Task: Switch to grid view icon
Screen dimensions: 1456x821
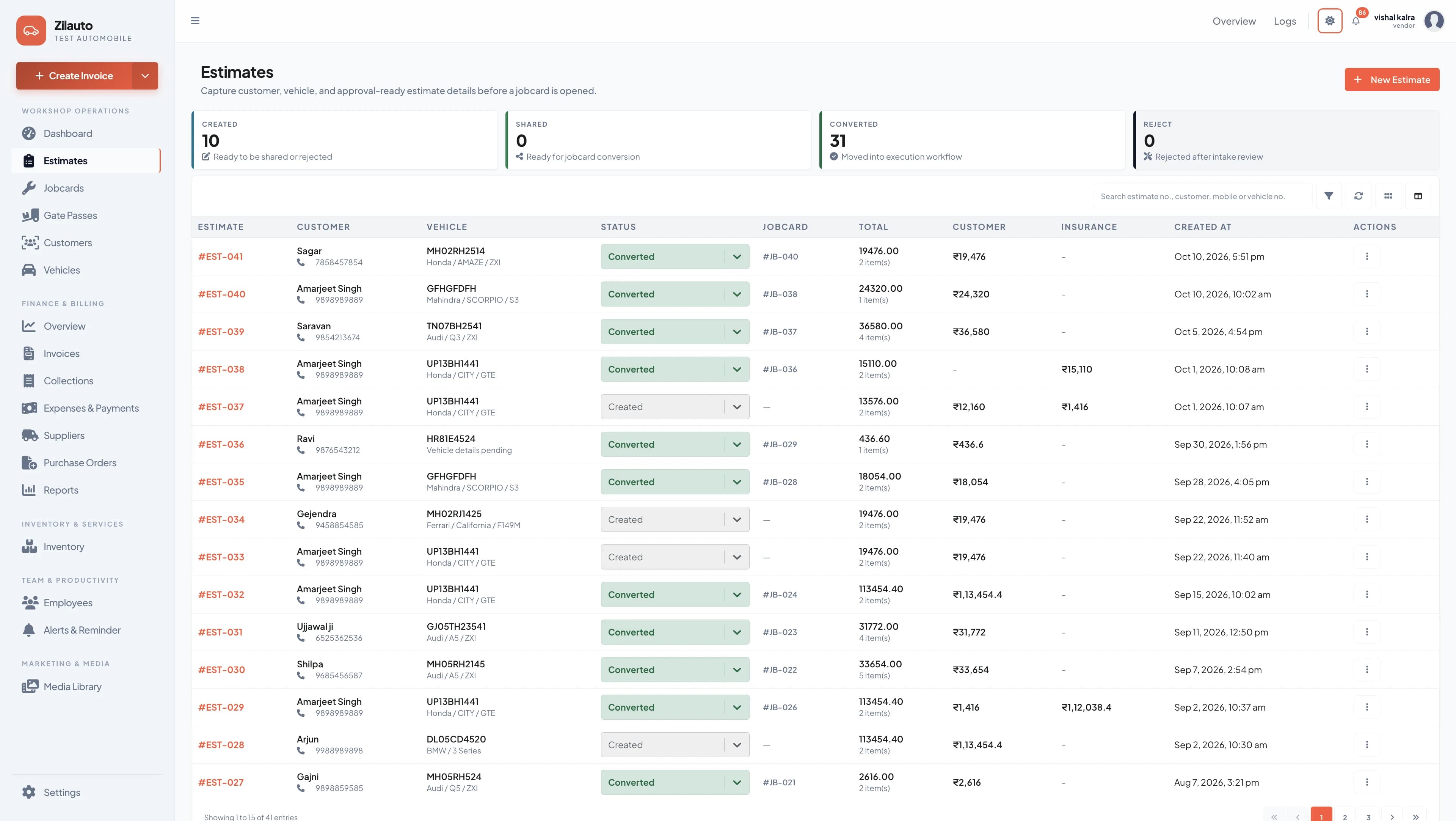Action: [x=1388, y=196]
